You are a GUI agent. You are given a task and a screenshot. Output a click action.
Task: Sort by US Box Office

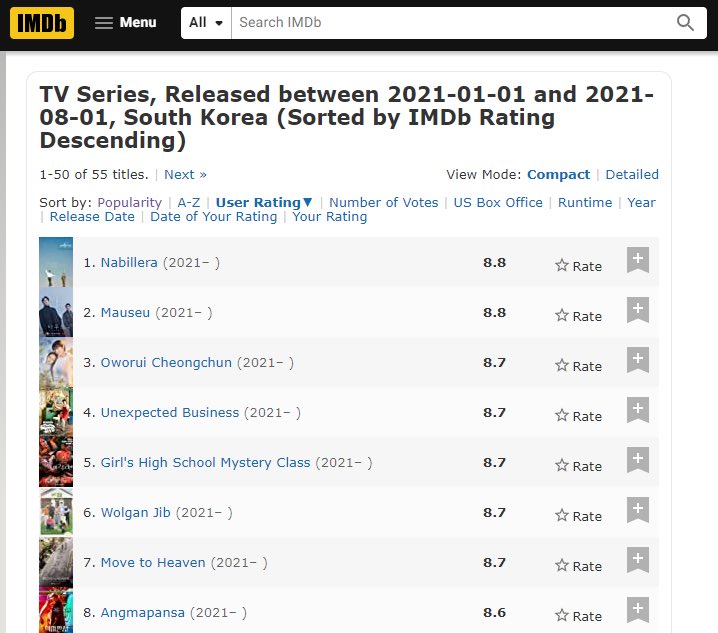tap(498, 202)
